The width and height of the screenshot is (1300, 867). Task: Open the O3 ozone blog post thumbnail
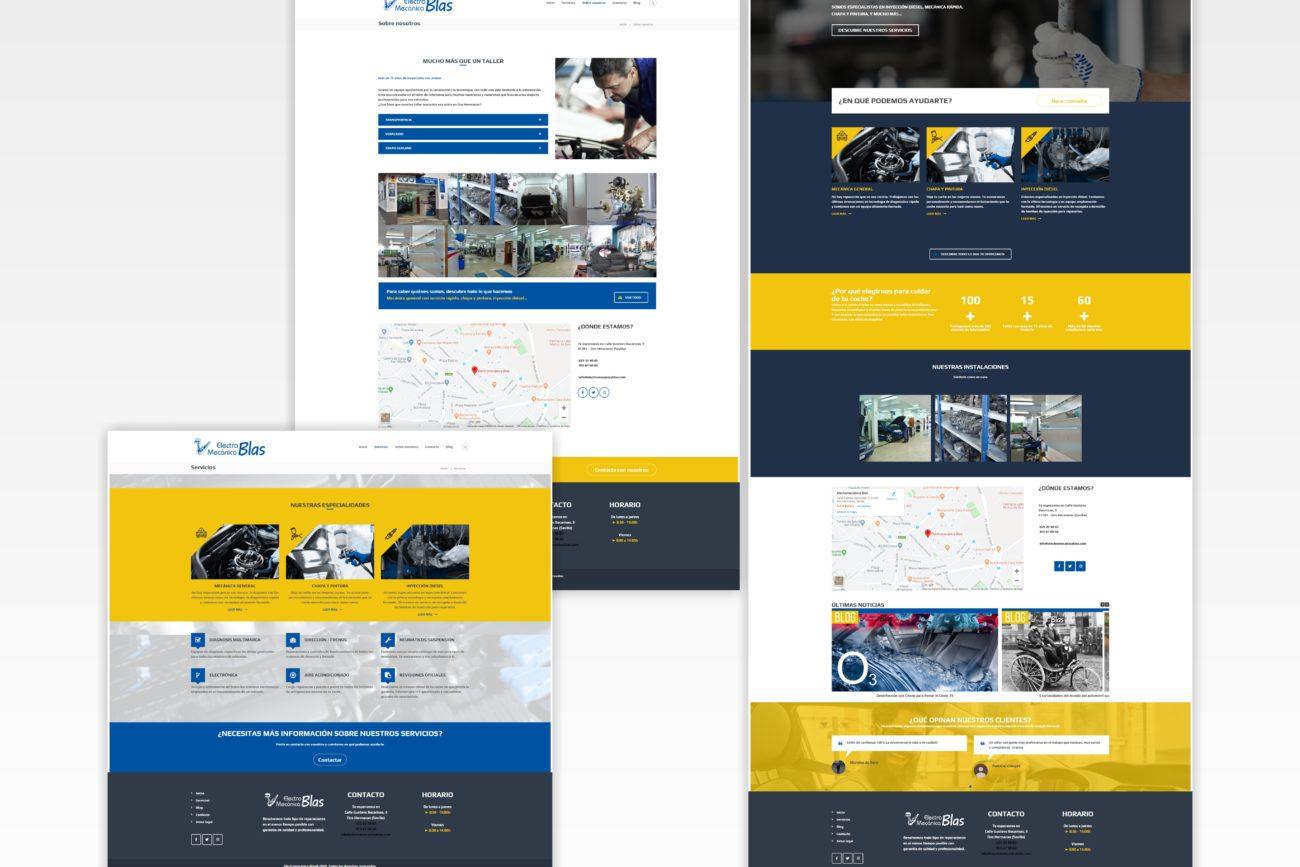pos(914,650)
